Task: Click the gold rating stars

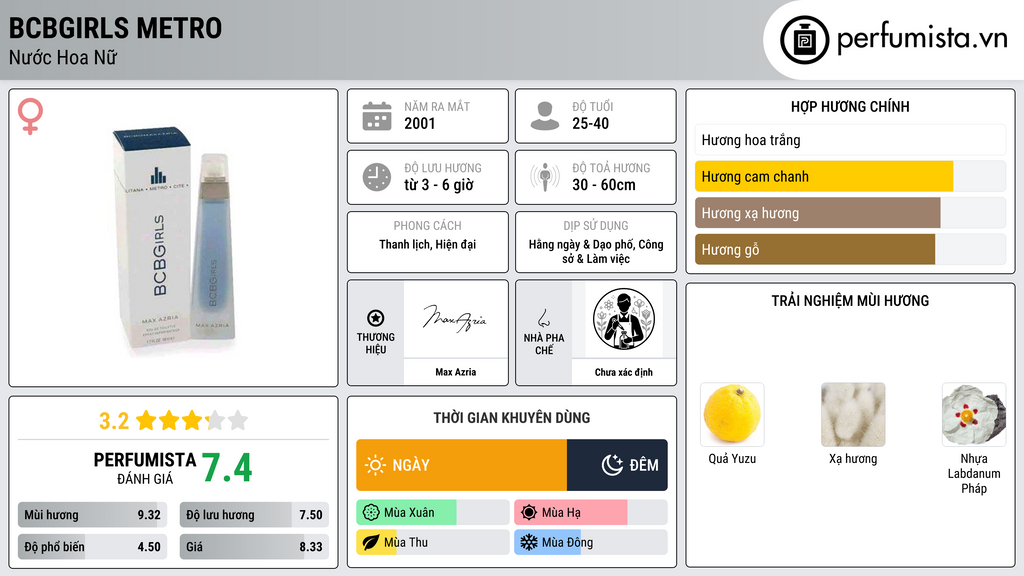Action: [191, 421]
